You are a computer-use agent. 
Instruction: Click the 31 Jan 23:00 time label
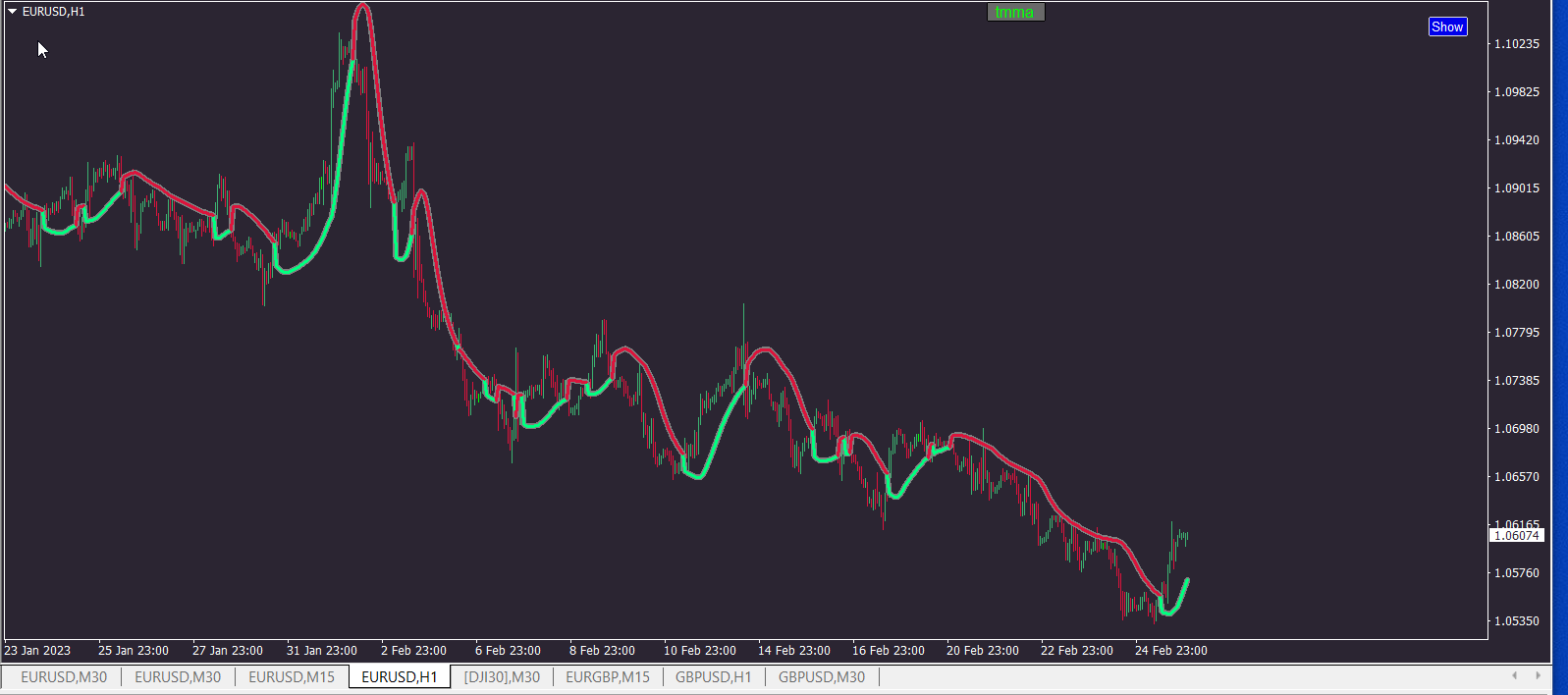[322, 650]
